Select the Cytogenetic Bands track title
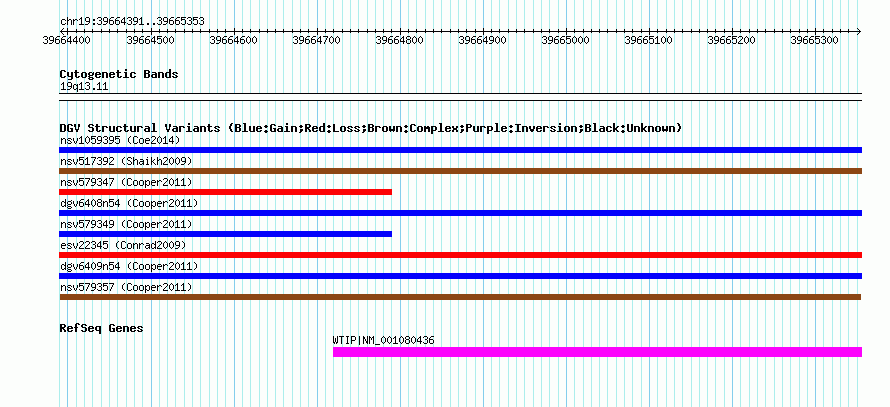 point(119,74)
